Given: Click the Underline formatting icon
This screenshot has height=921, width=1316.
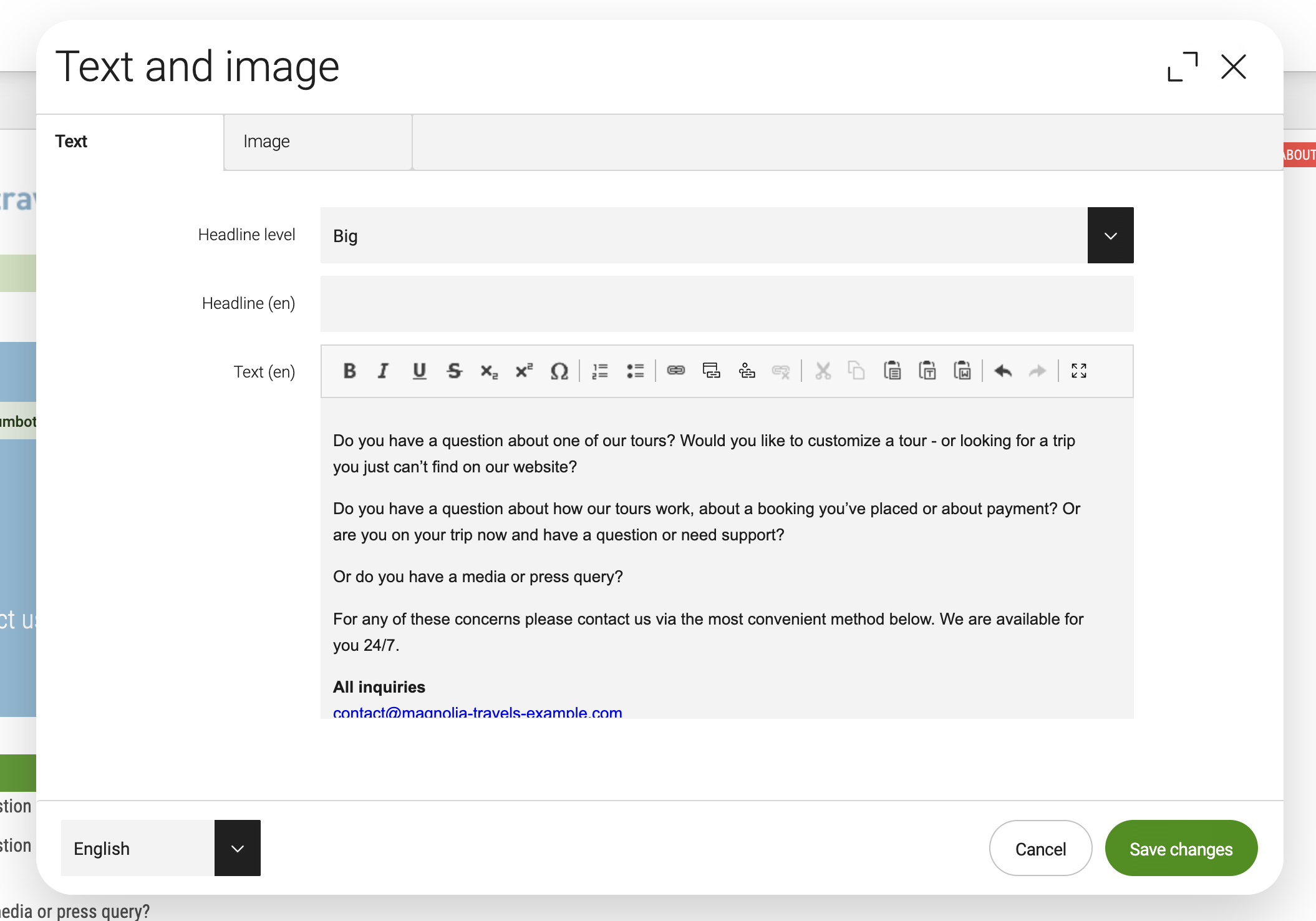Looking at the screenshot, I should pos(418,371).
